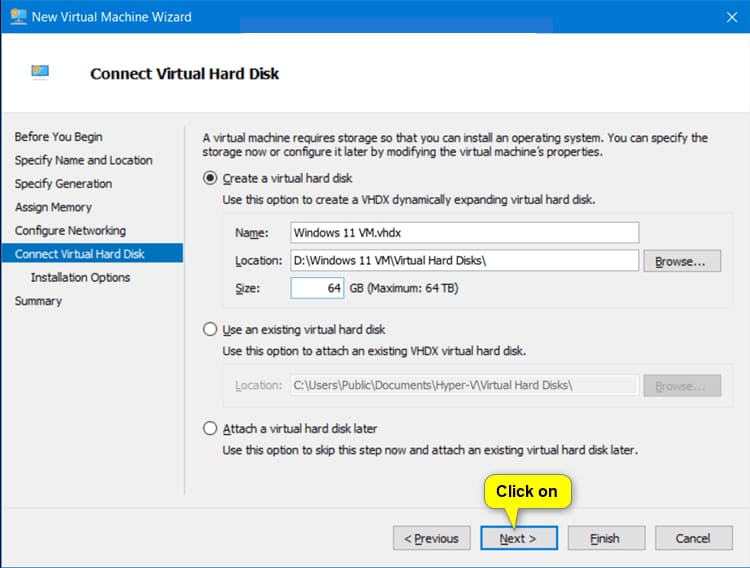Screen dimensions: 750x568
Task: Choose Attach a virtual hard disk later
Action: point(210,428)
